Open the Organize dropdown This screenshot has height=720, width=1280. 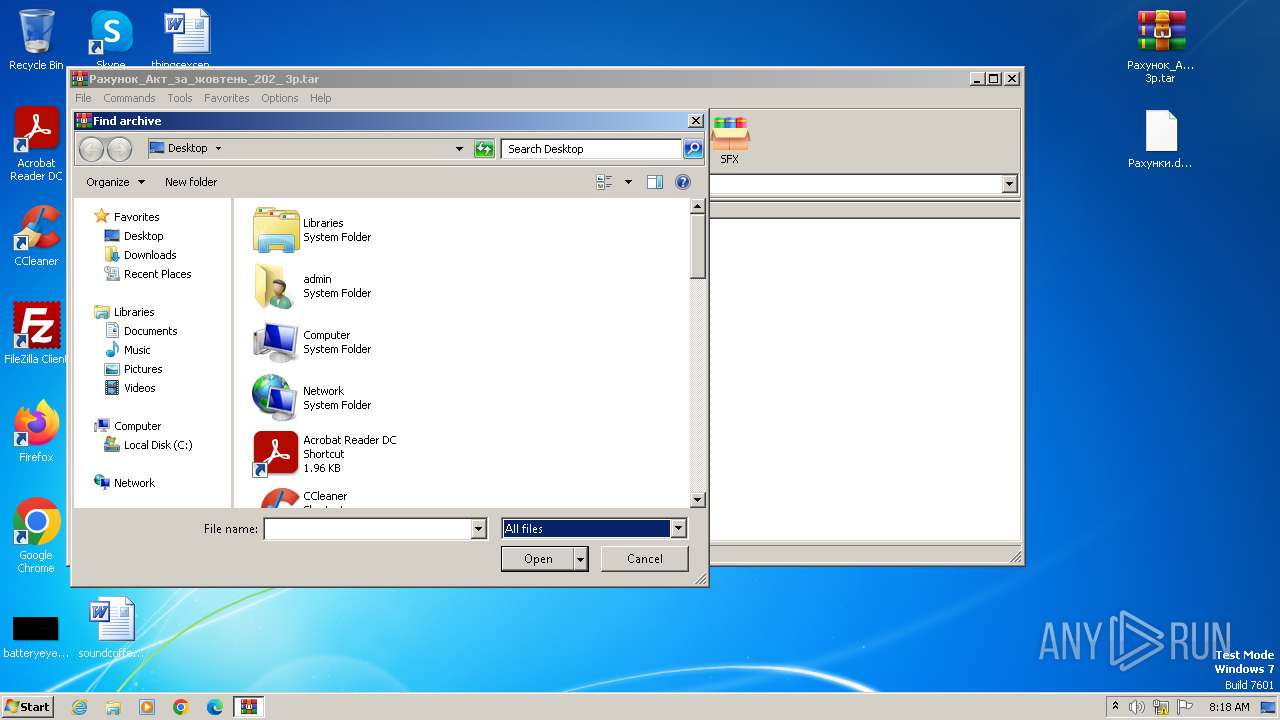115,182
